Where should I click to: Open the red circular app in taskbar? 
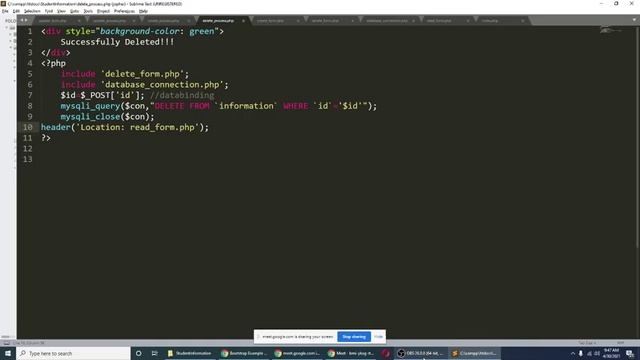coord(385,353)
